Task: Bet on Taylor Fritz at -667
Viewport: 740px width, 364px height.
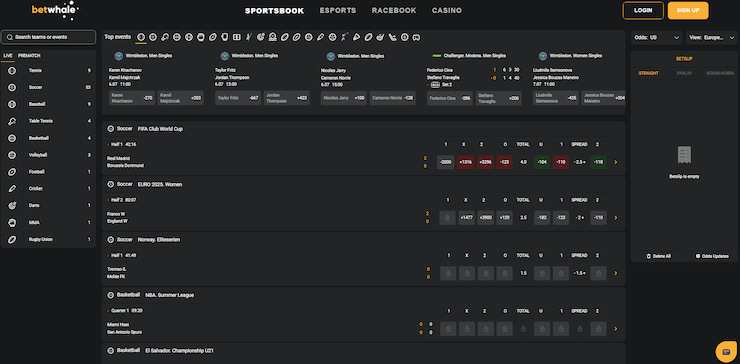Action: pos(238,98)
